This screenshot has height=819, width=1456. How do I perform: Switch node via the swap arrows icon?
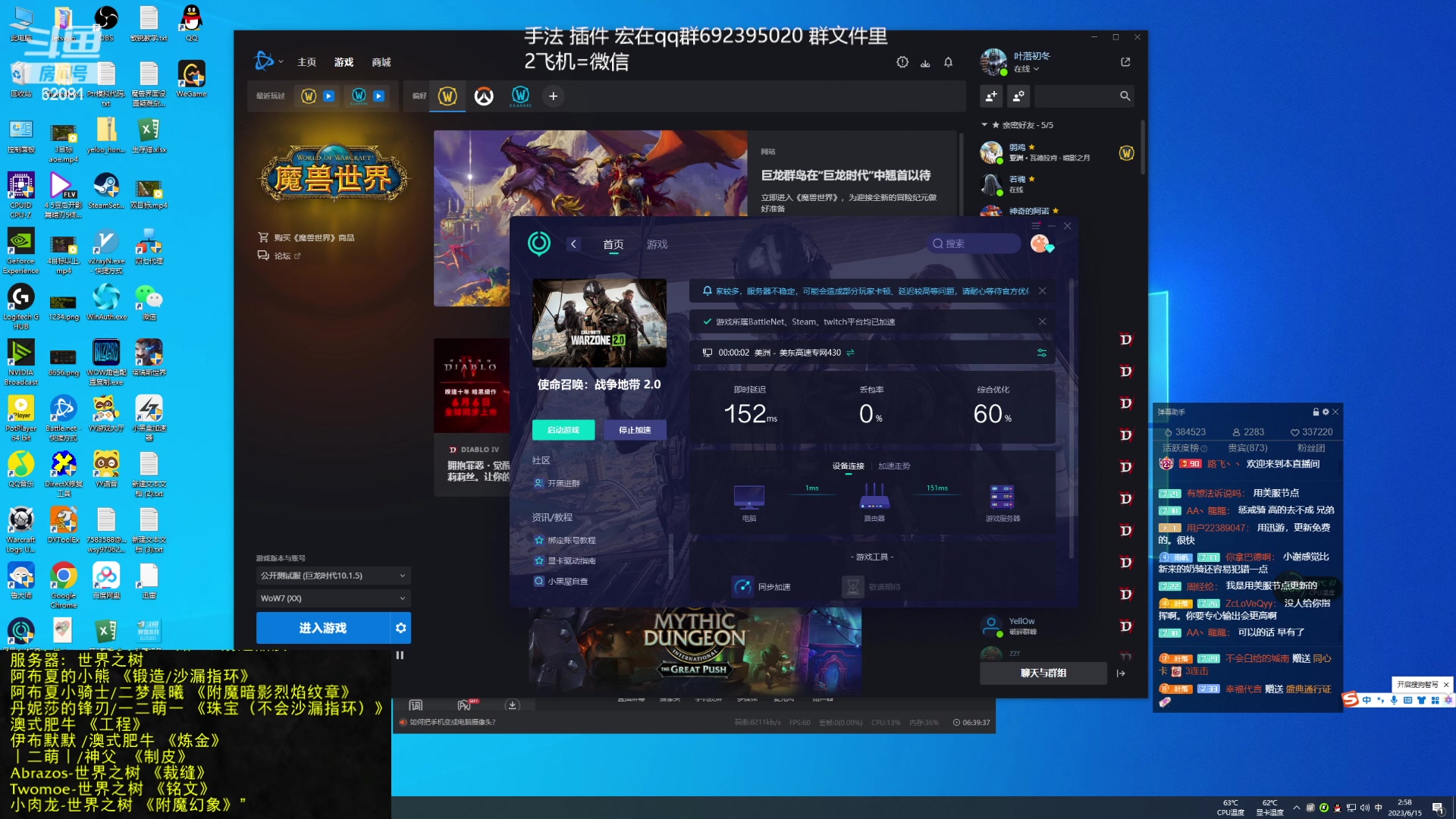click(x=851, y=353)
